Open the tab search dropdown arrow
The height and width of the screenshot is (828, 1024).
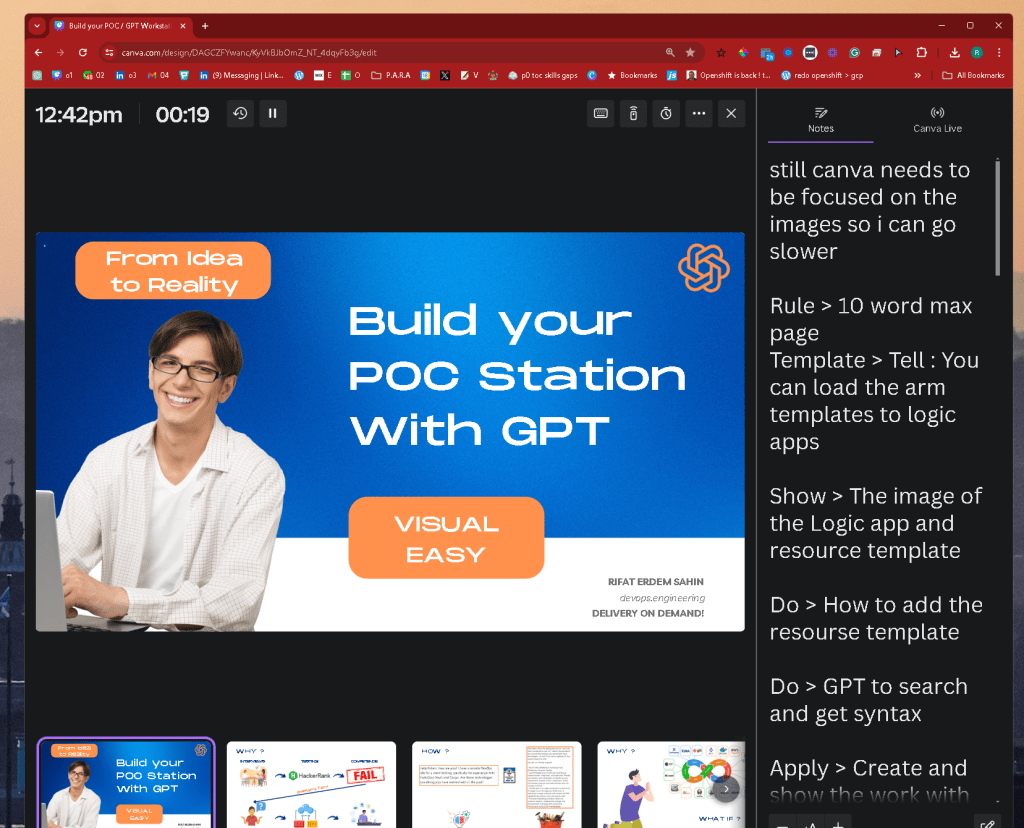tap(37, 25)
